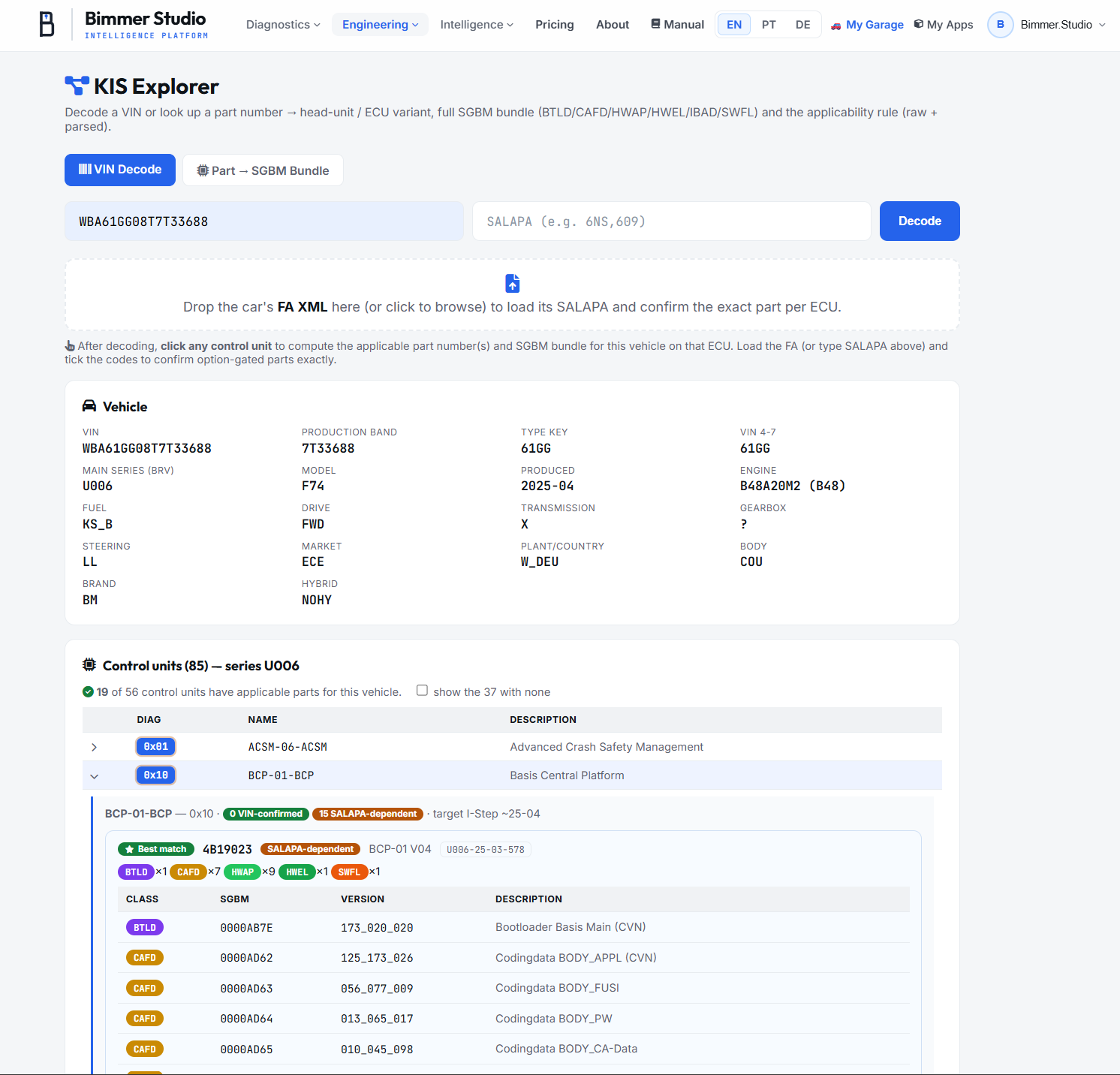This screenshot has width=1120, height=1075.
Task: Enable 'show the 37 with none' checkbox
Action: [x=423, y=691]
